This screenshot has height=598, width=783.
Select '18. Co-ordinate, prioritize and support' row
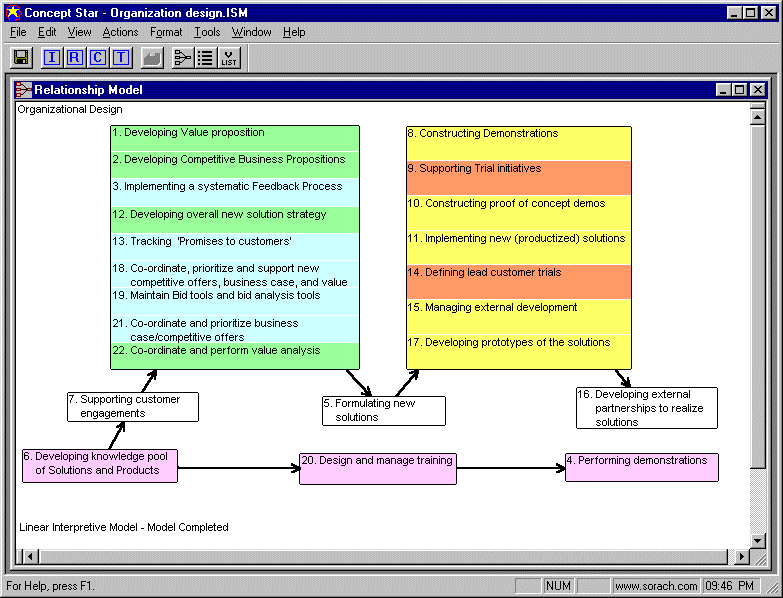[235, 275]
